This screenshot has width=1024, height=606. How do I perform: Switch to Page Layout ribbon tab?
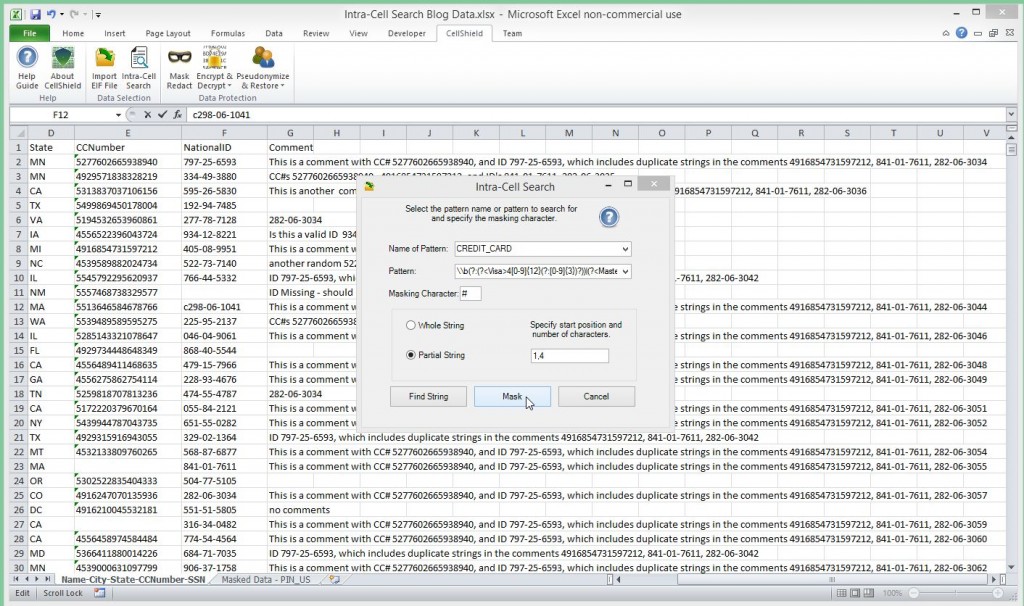(x=168, y=33)
